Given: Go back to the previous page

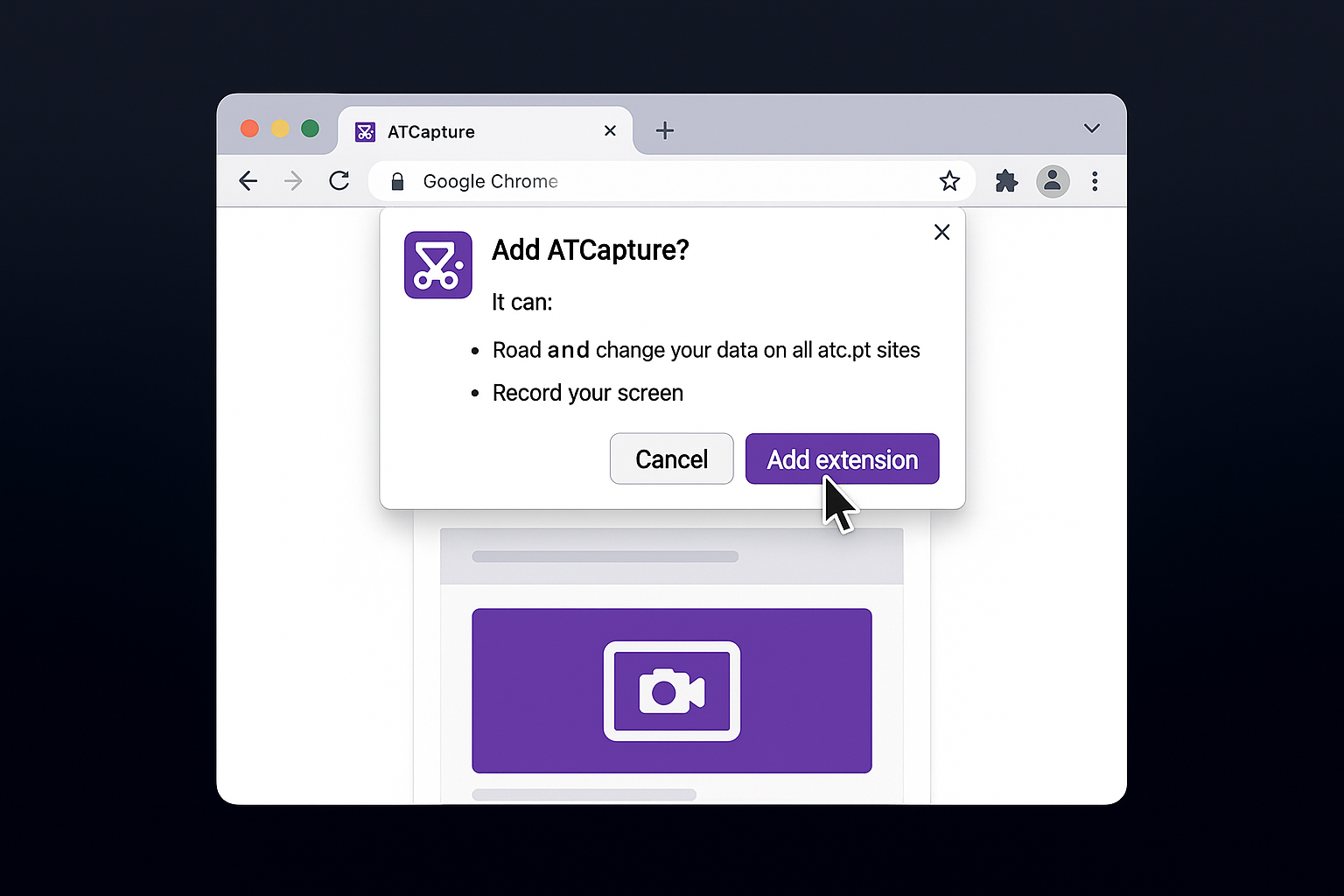Looking at the screenshot, I should [x=248, y=181].
